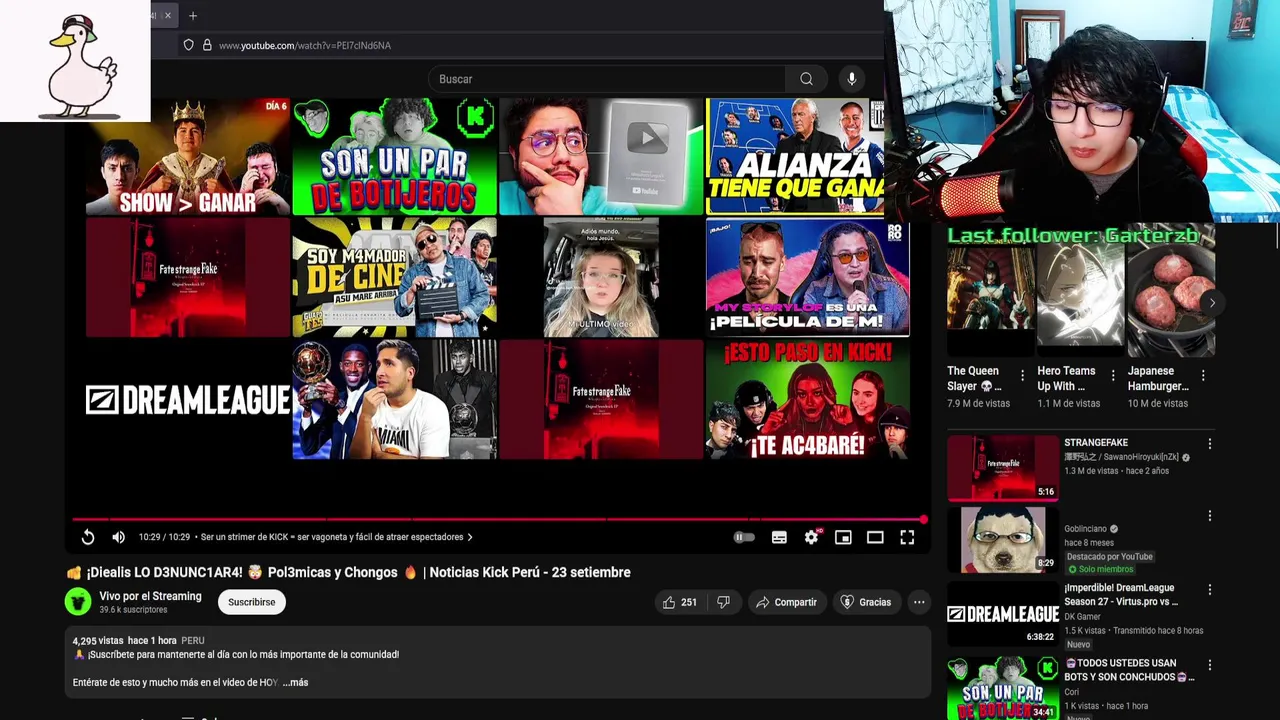This screenshot has width=1280, height=720.
Task: Open the DK Gamer channel name
Action: tap(1083, 616)
